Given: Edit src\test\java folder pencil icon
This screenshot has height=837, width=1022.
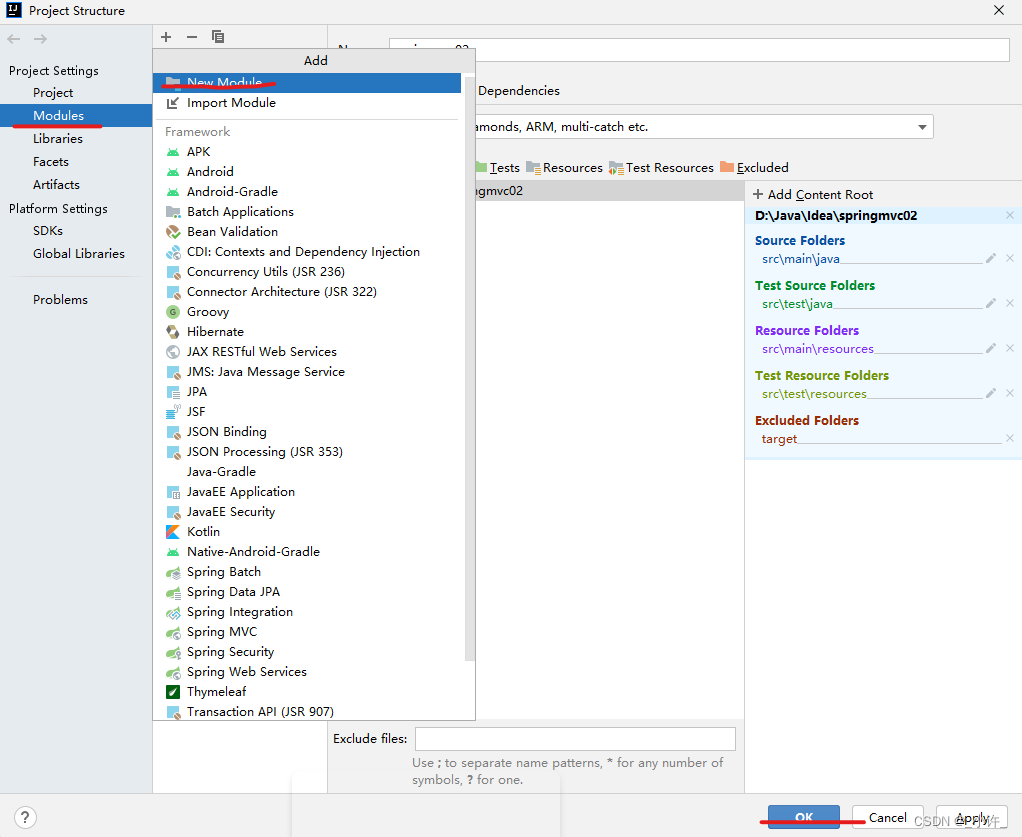Looking at the screenshot, I should (x=991, y=303).
